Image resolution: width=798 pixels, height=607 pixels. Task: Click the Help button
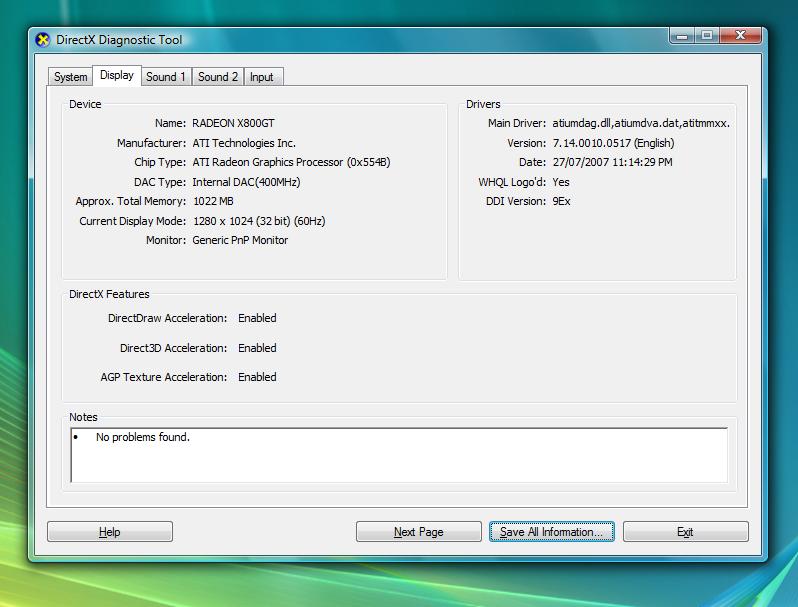click(x=109, y=532)
